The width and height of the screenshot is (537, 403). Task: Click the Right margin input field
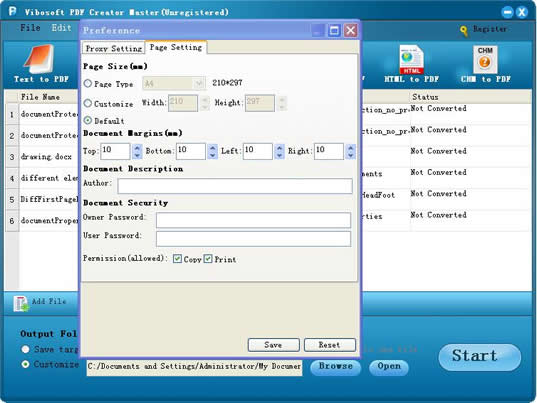329,151
